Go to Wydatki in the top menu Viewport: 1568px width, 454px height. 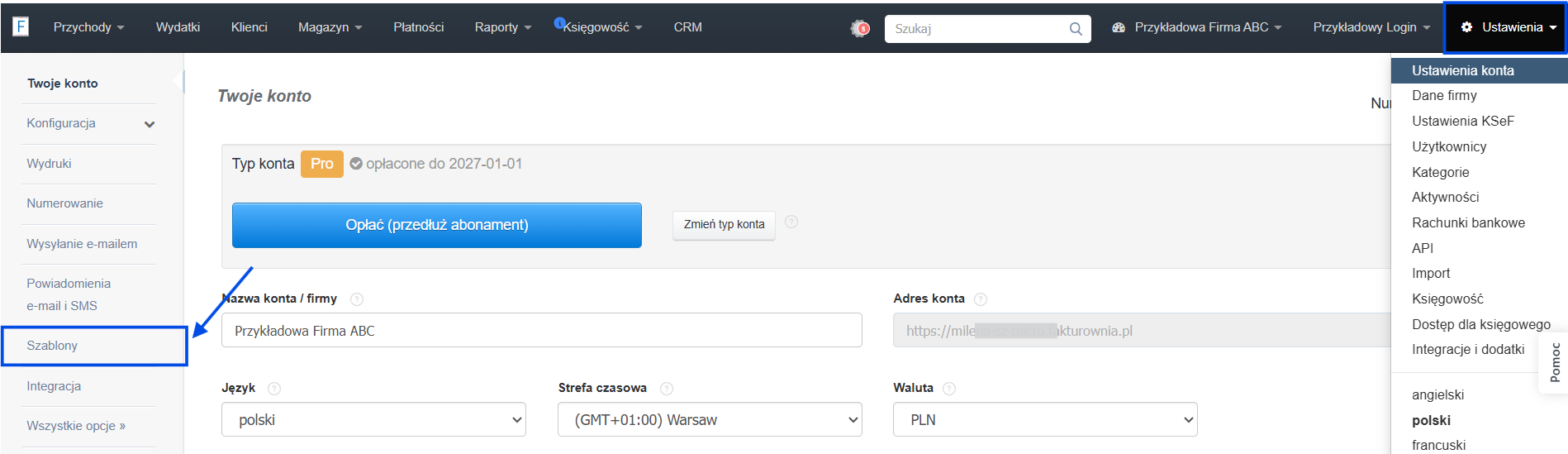(178, 27)
